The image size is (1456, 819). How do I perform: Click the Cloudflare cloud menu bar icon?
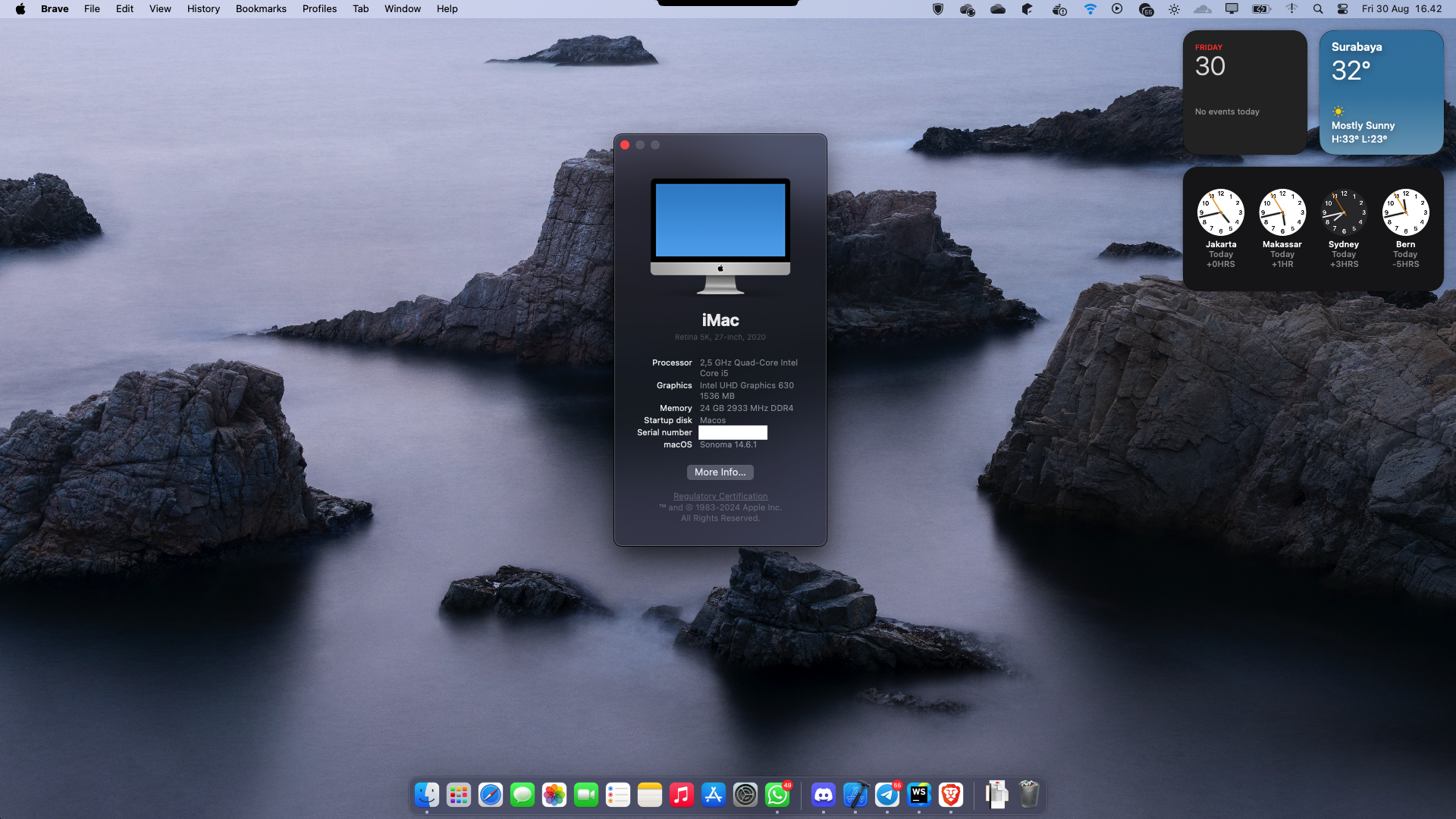click(x=1203, y=9)
